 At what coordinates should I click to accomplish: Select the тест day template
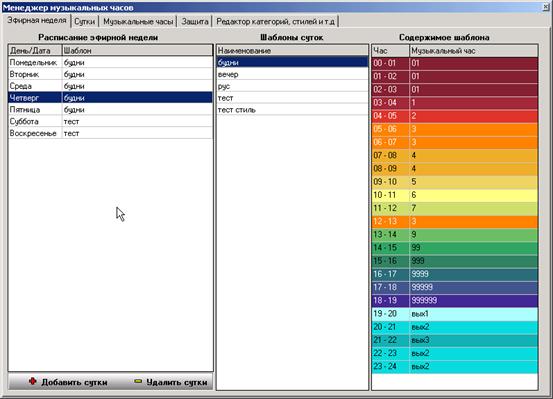tap(292, 98)
